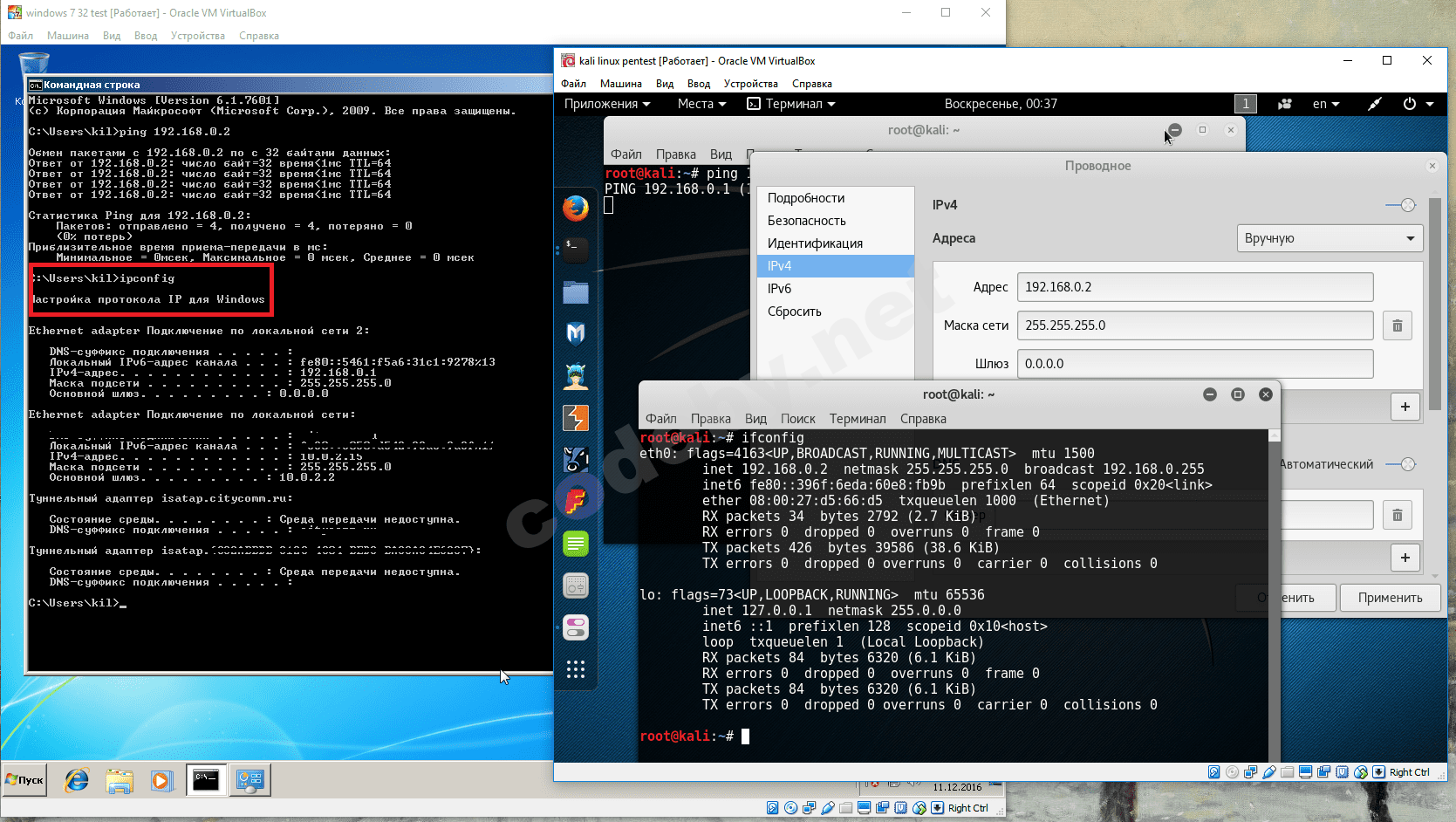The width and height of the screenshot is (1456, 822).
Task: Select IPv6 in the settings sidebar
Action: tap(779, 289)
